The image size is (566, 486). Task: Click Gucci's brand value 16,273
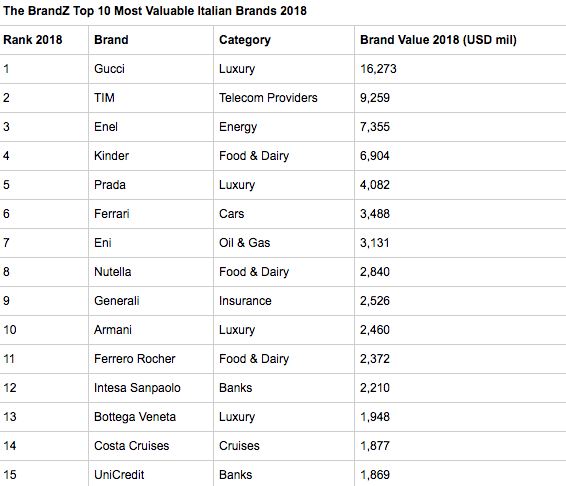click(x=378, y=69)
